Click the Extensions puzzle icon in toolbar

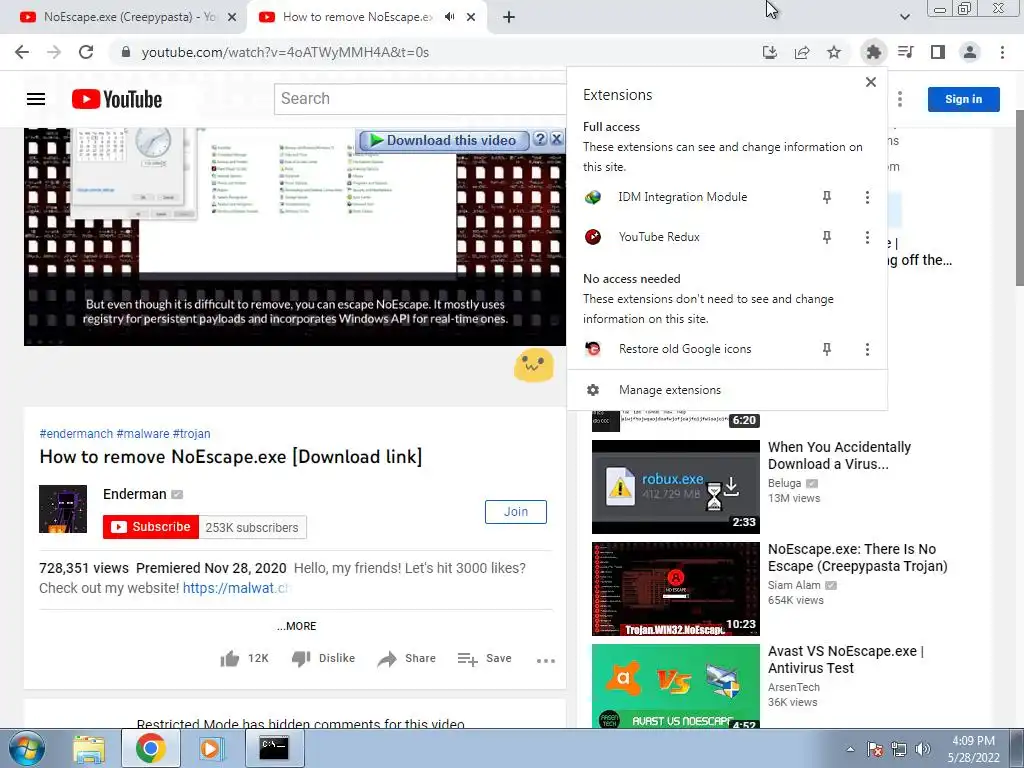pyautogui.click(x=873, y=52)
